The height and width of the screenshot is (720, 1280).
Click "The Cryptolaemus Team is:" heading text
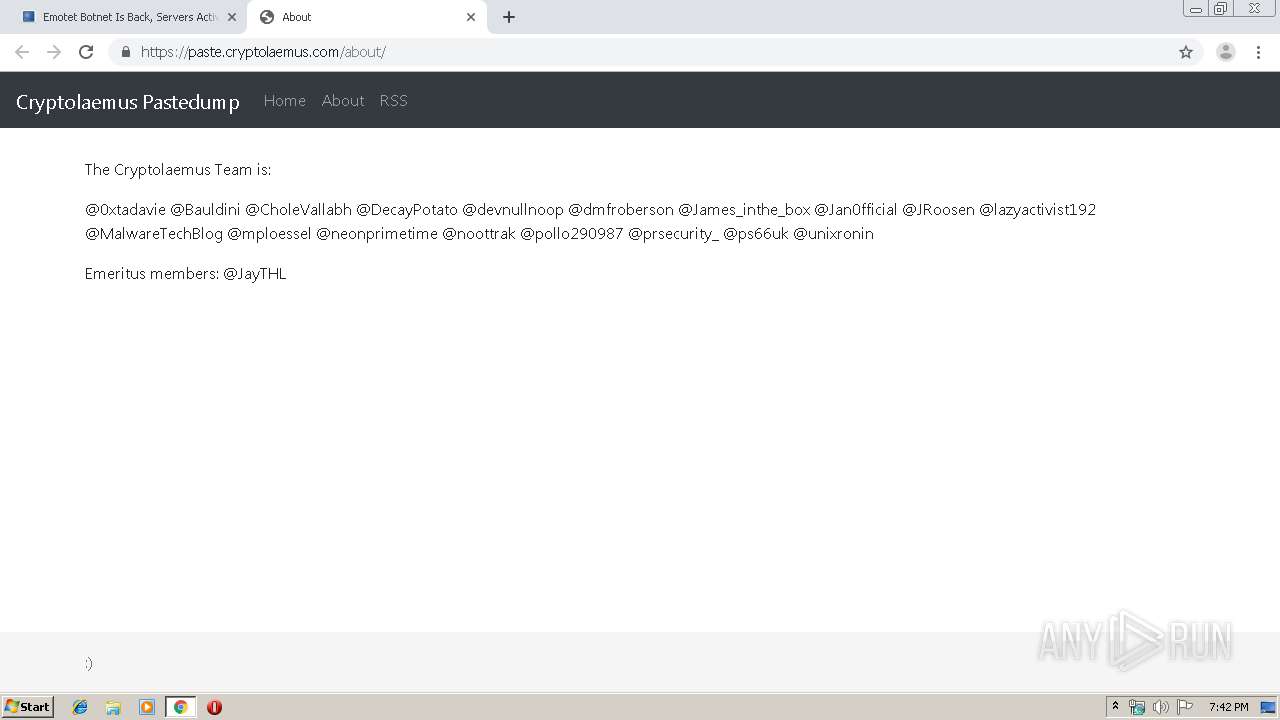[x=178, y=169]
